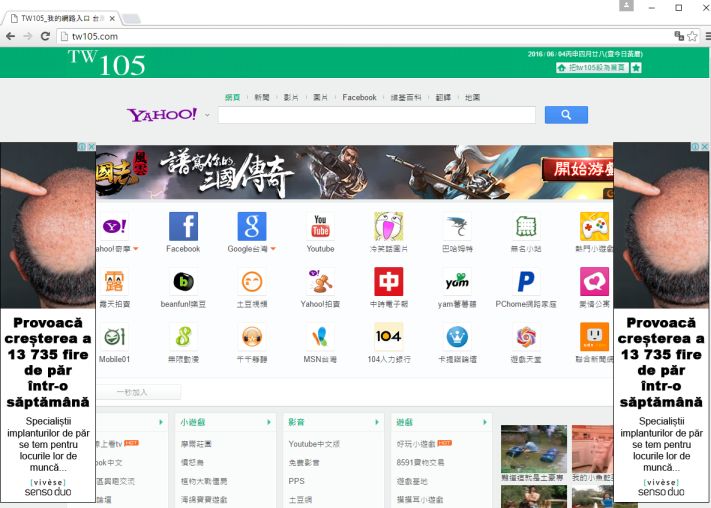
Task: Click the translate icon in the address bar
Action: (679, 36)
